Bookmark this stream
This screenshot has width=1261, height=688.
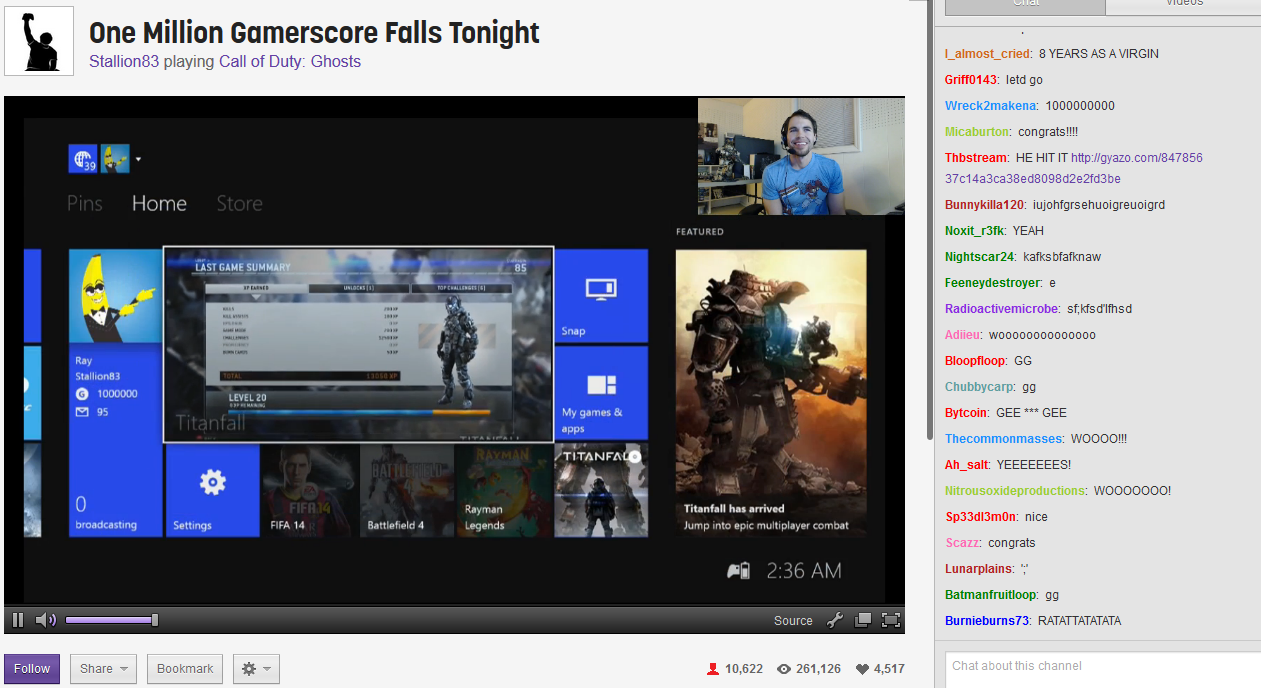click(185, 669)
